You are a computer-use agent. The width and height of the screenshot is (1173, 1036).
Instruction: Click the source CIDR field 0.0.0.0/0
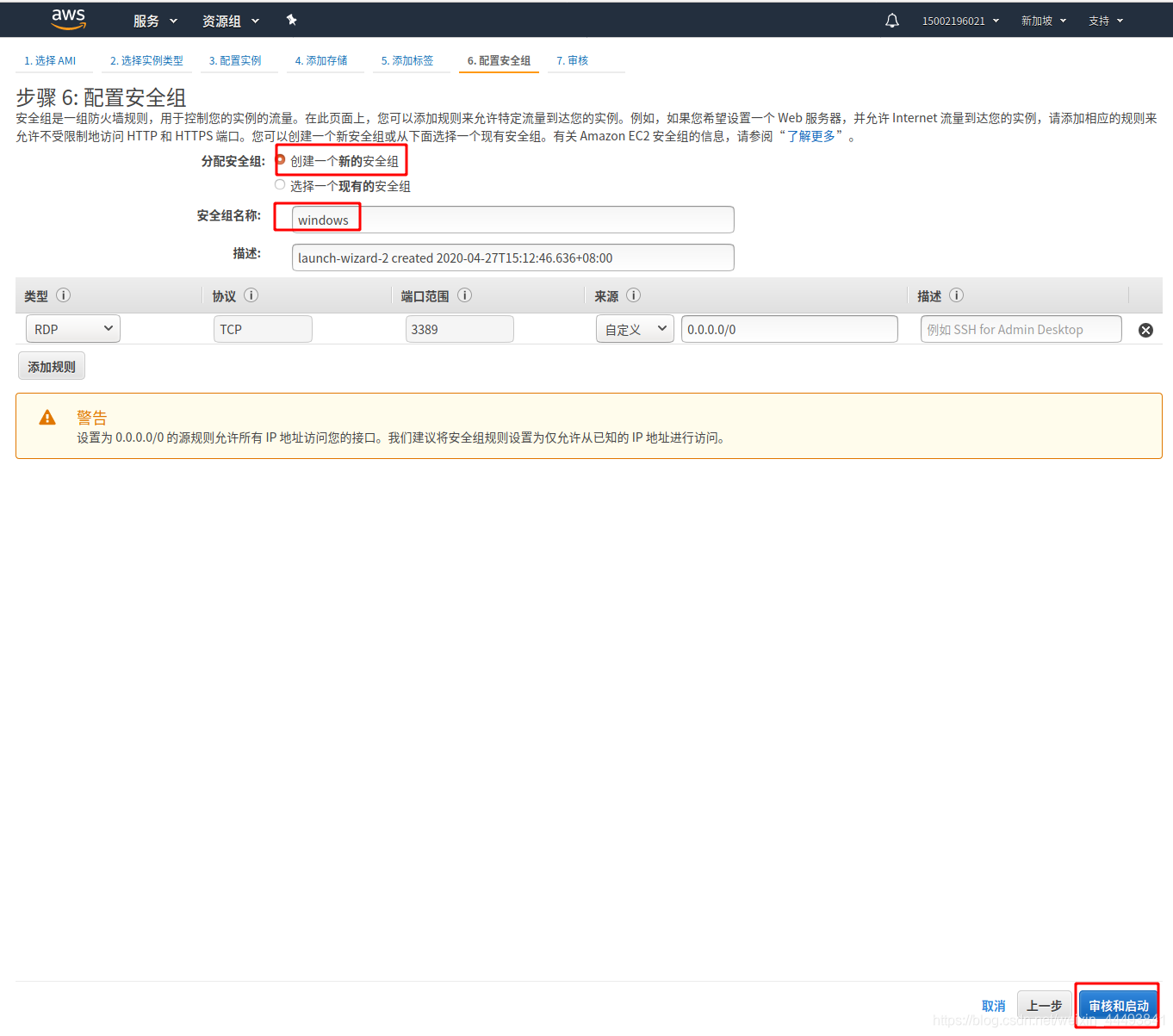(x=790, y=329)
